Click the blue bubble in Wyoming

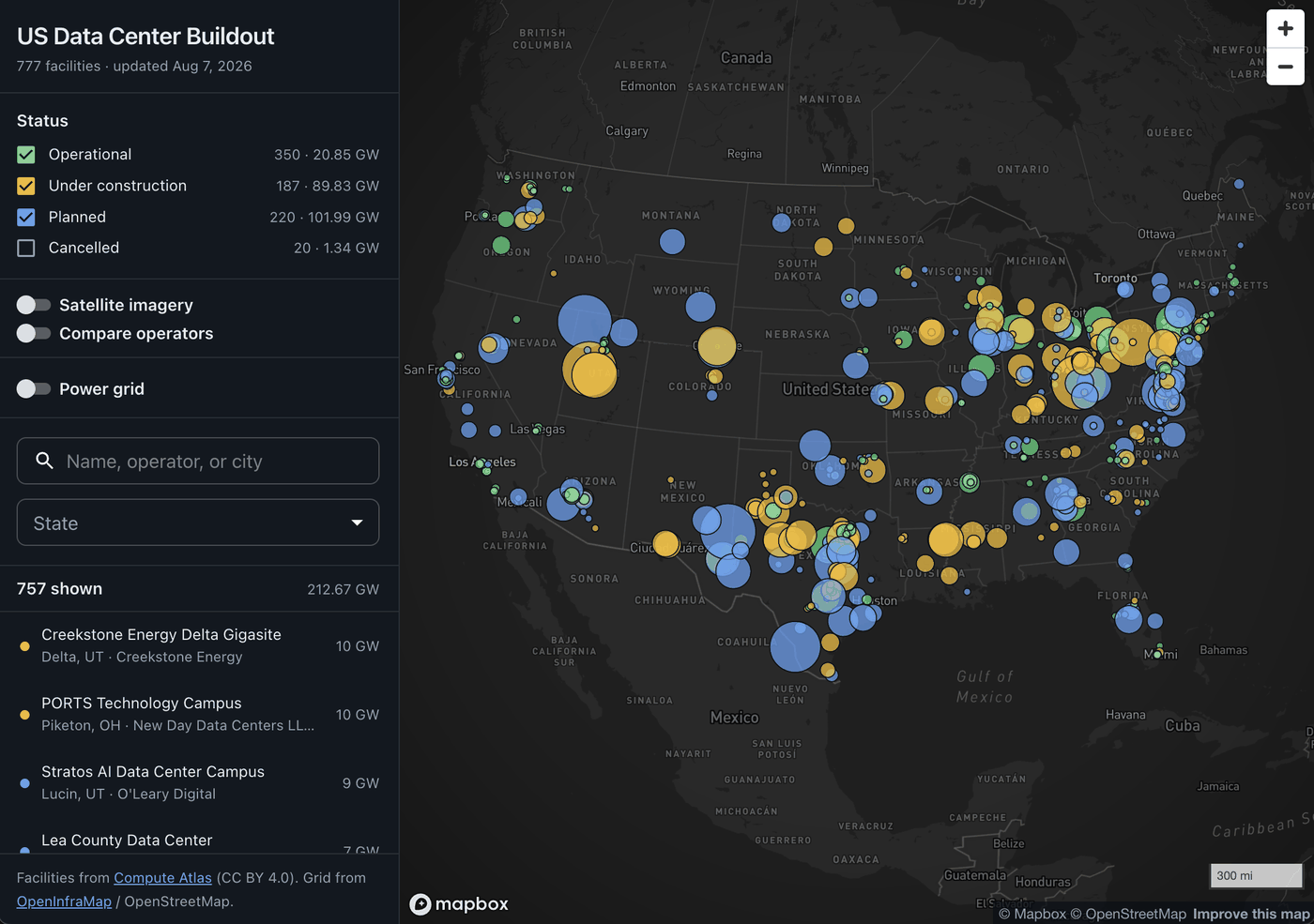click(700, 307)
